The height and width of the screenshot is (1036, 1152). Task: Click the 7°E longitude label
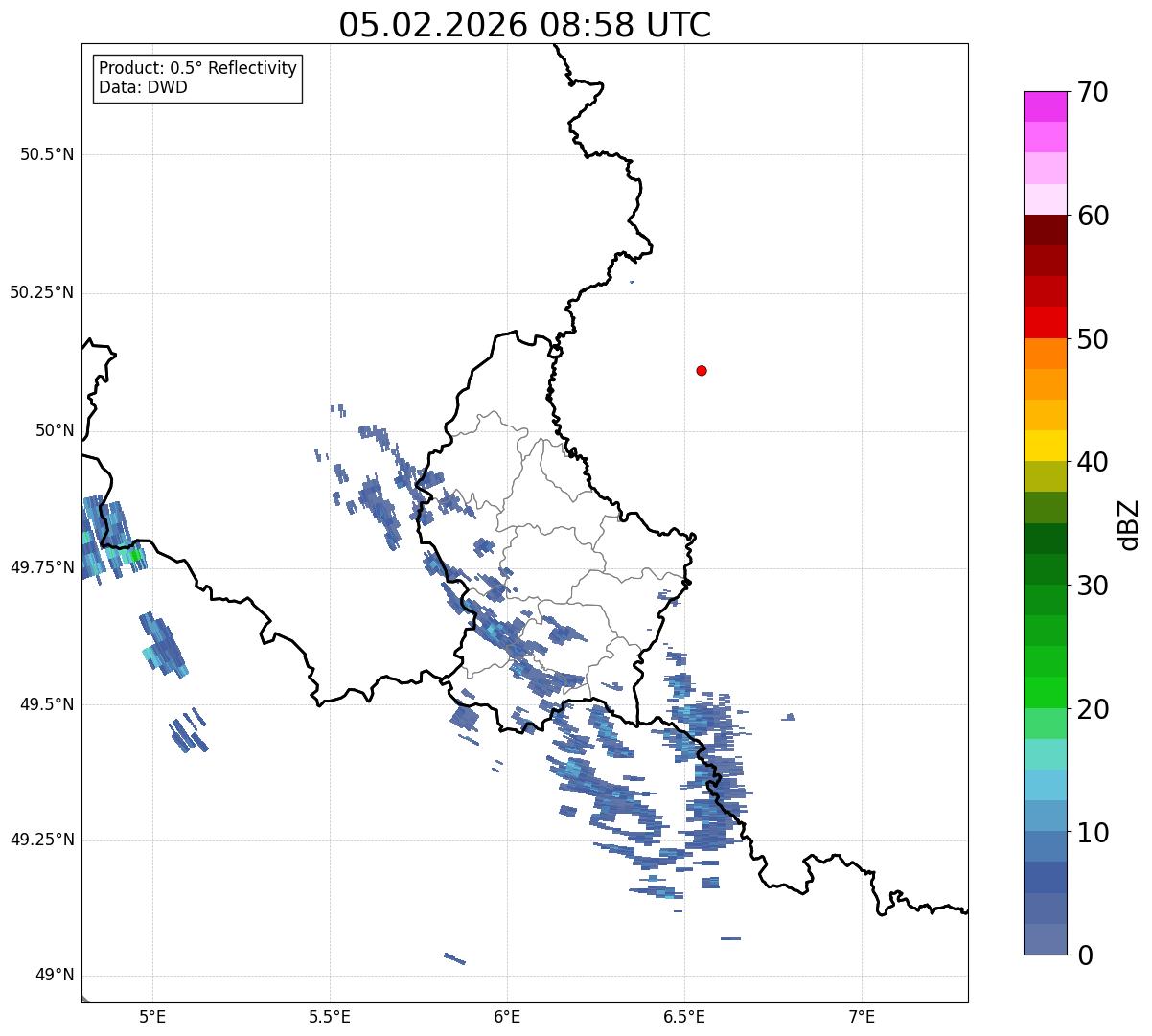click(862, 1016)
